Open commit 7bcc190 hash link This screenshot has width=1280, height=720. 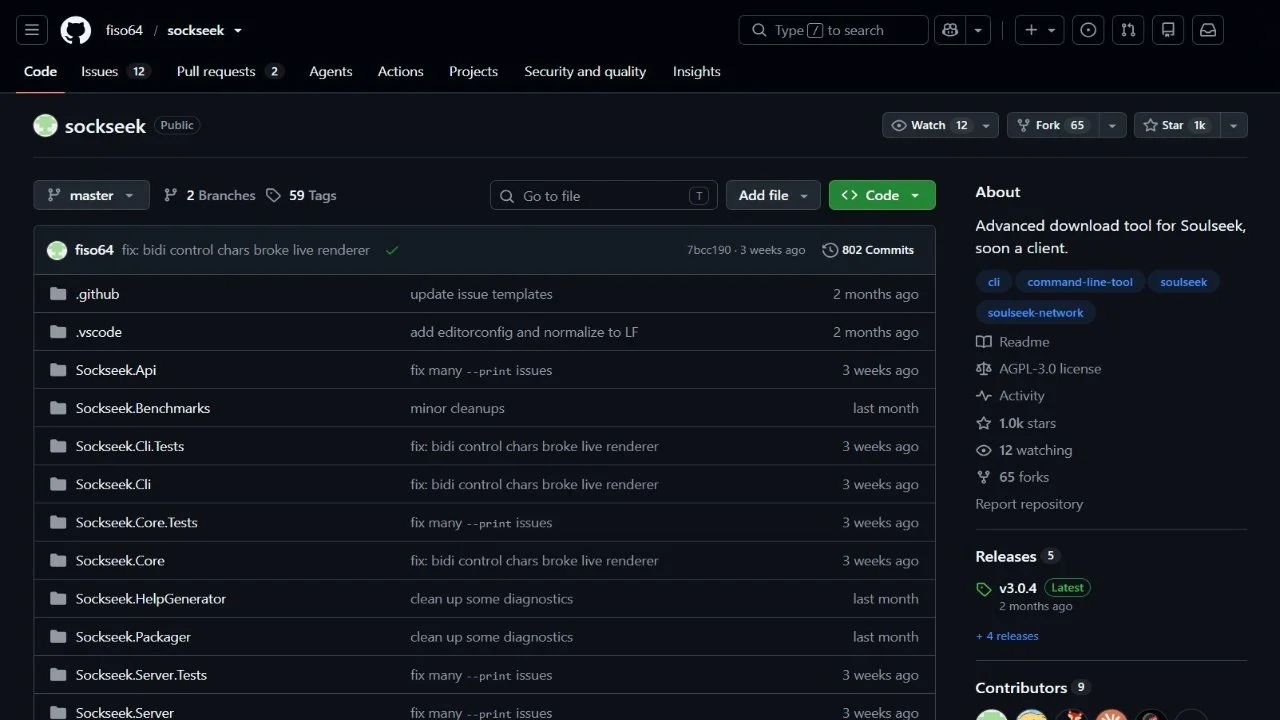pyautogui.click(x=709, y=250)
